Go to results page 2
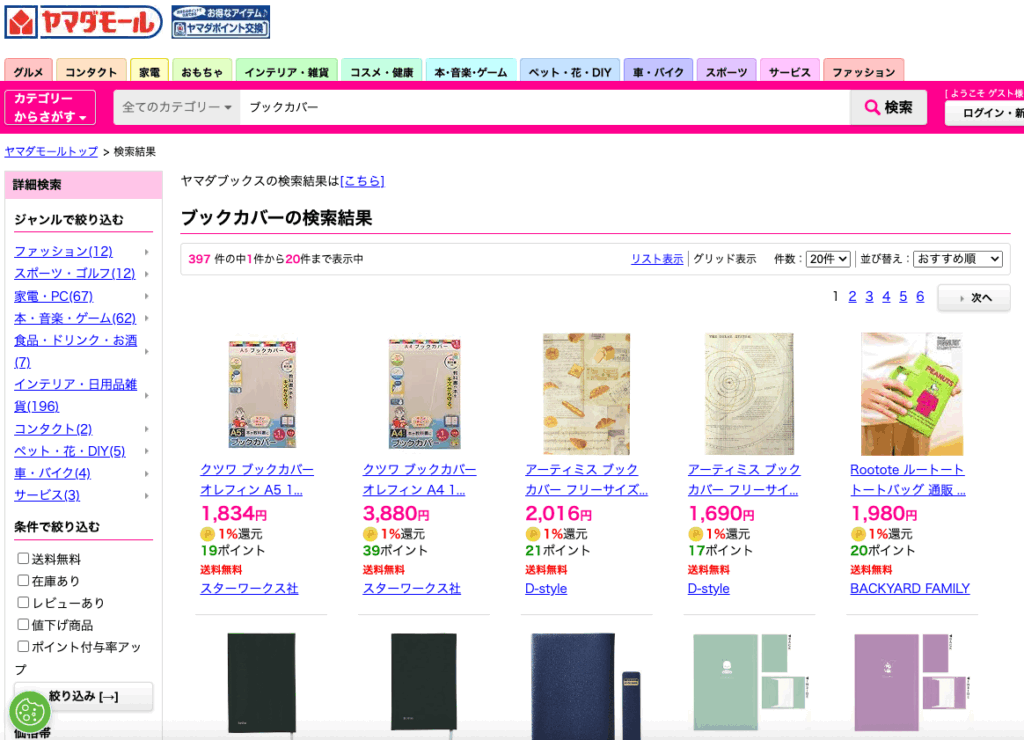The image size is (1024, 740). (x=852, y=297)
